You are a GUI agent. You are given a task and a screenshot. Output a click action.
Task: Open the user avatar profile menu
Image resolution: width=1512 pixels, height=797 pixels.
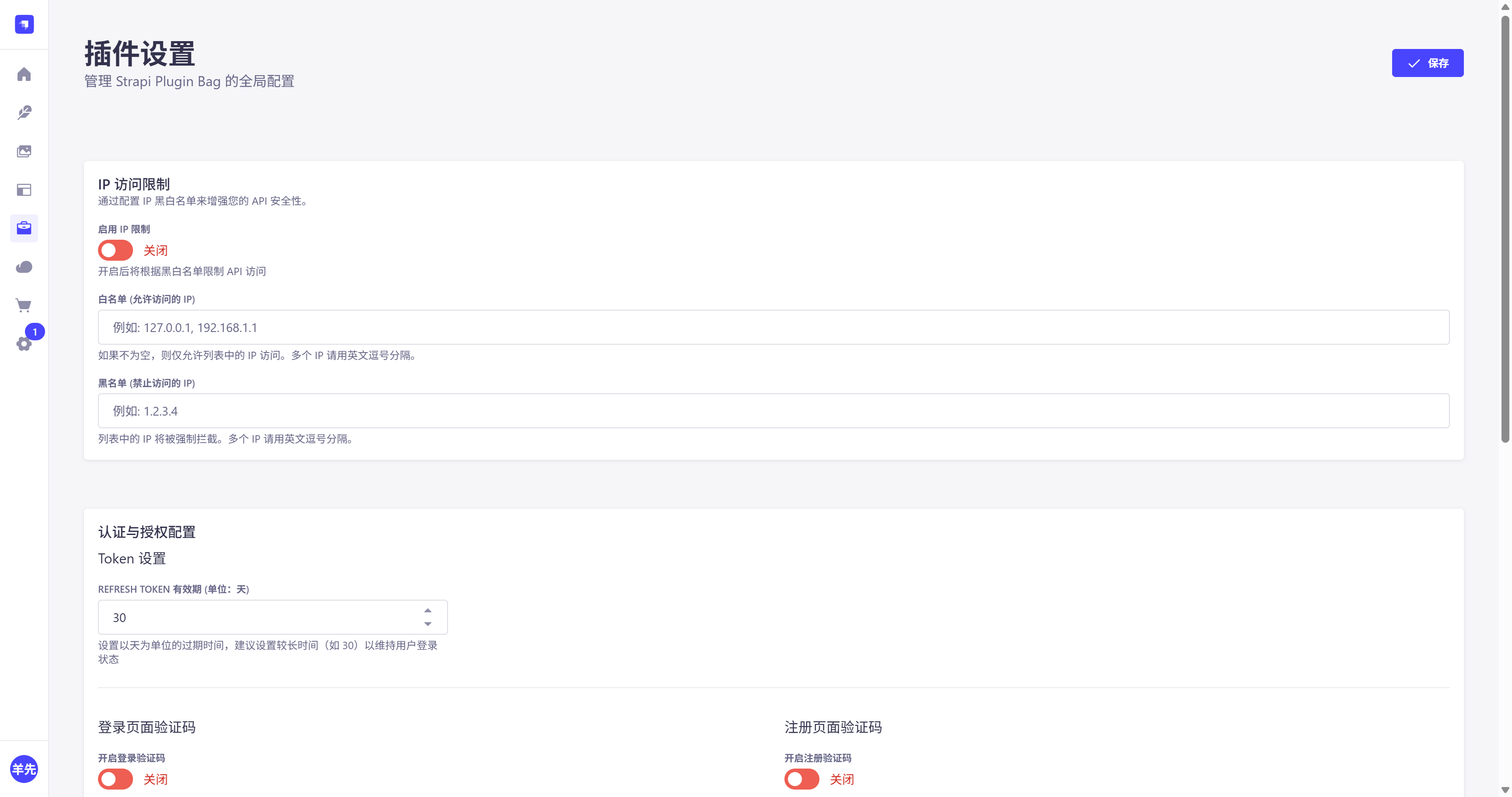click(24, 769)
